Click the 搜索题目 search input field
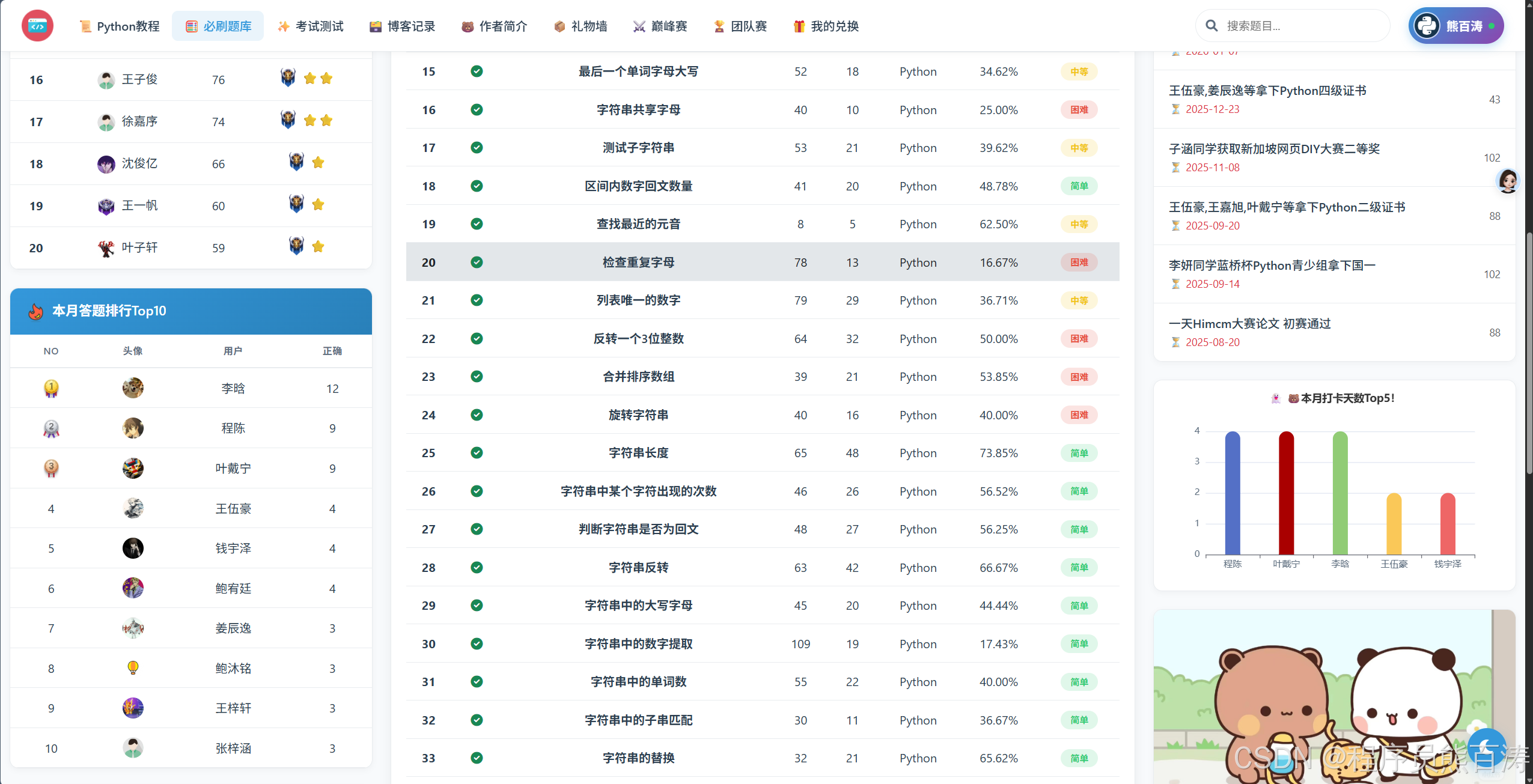 pyautogui.click(x=1298, y=26)
